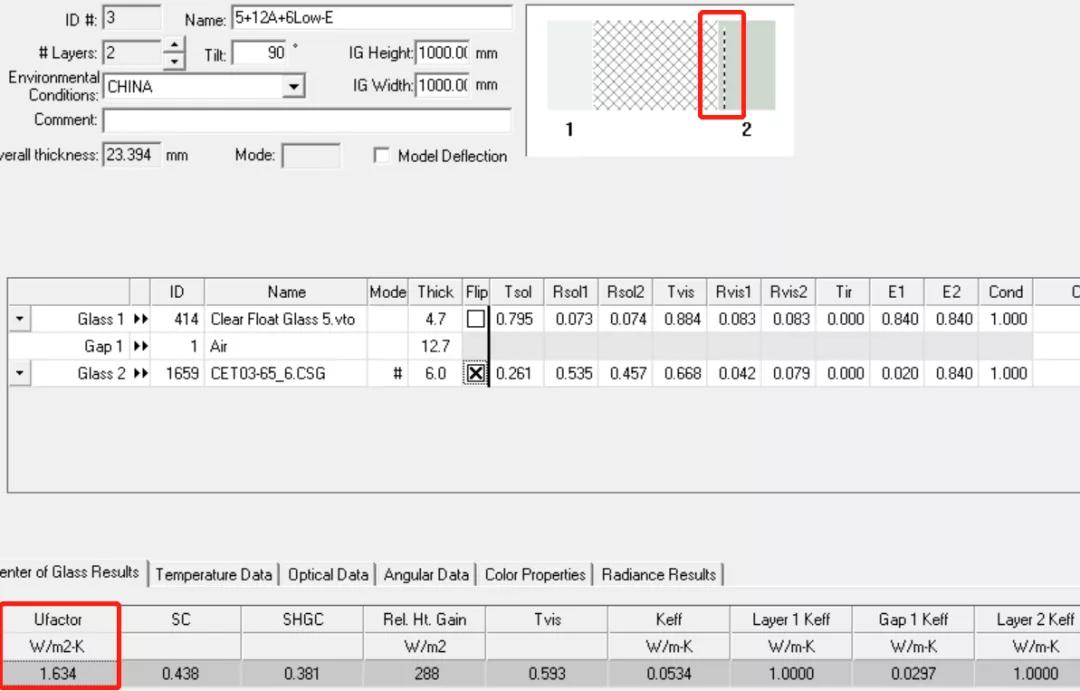Decrease number of layers with down arrow
Image resolution: width=1080 pixels, height=691 pixels.
pos(175,61)
